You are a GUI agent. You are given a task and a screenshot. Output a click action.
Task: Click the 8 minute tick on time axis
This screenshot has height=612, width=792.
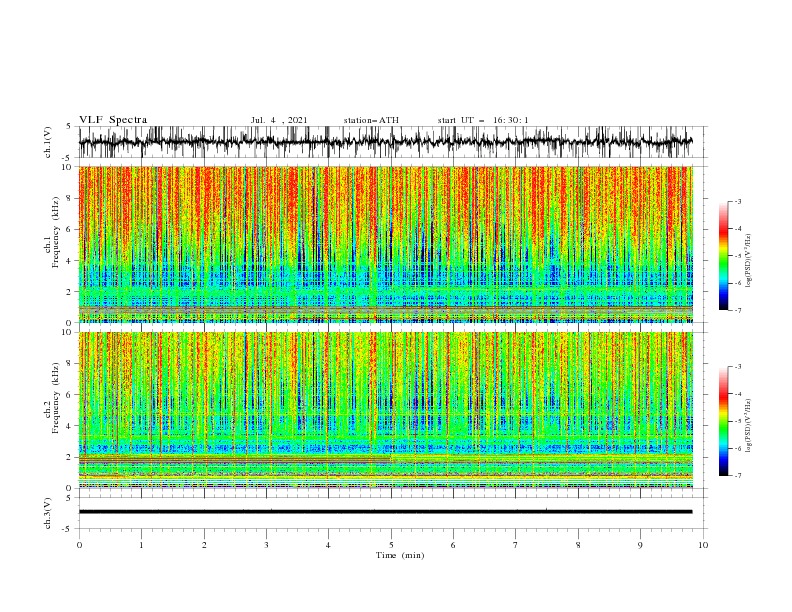pos(578,545)
